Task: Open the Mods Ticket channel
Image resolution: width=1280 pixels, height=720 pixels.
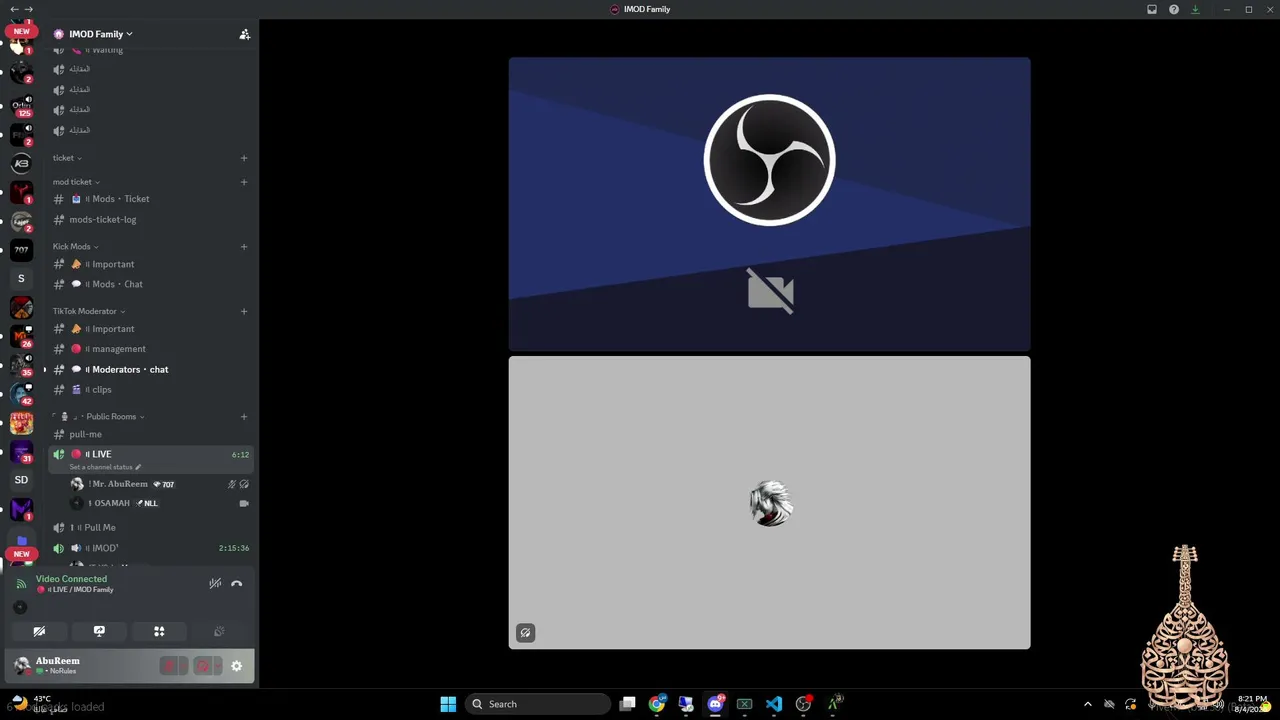Action: pos(151,199)
